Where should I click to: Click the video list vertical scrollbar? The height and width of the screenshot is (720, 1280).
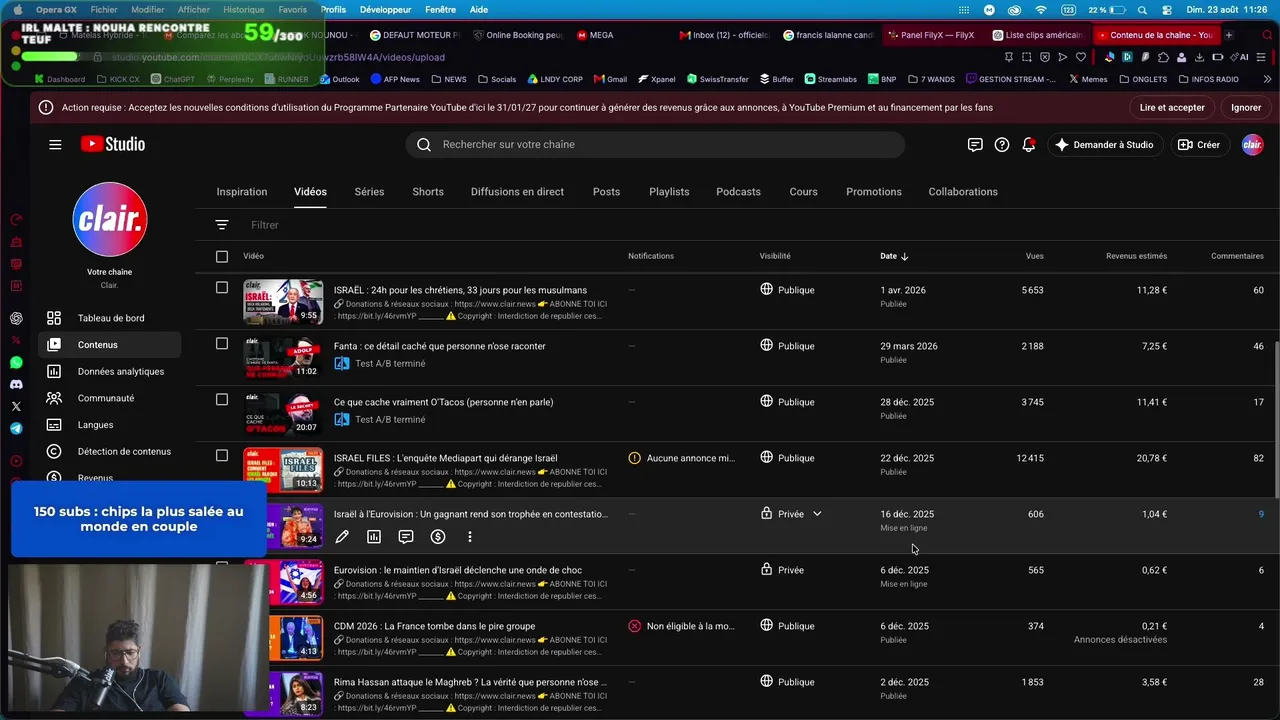[1276, 418]
